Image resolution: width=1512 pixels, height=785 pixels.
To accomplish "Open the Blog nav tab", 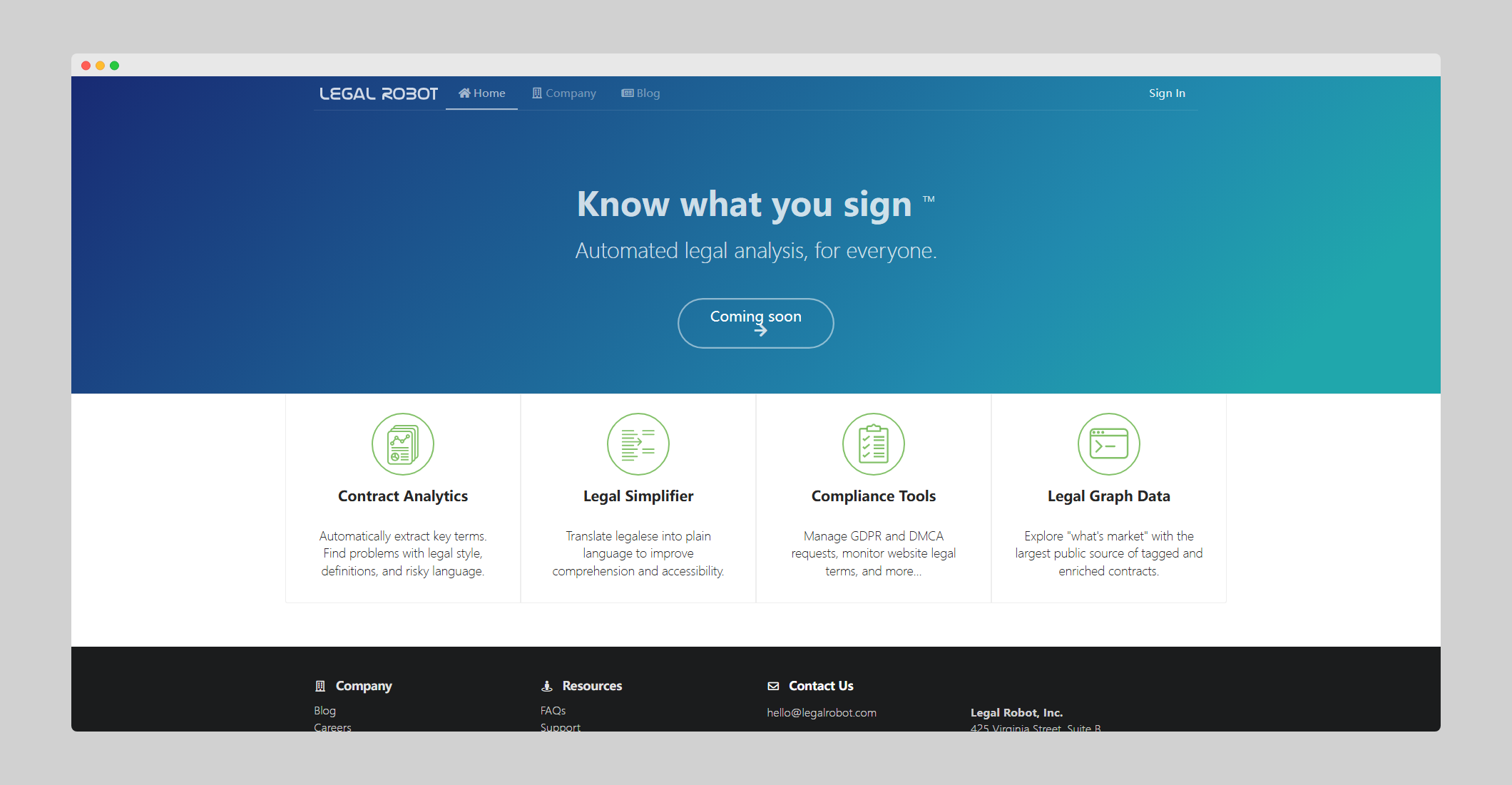I will (640, 93).
